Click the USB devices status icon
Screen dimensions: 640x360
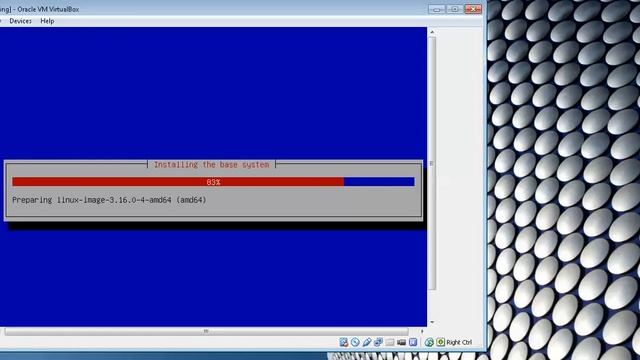tap(367, 342)
